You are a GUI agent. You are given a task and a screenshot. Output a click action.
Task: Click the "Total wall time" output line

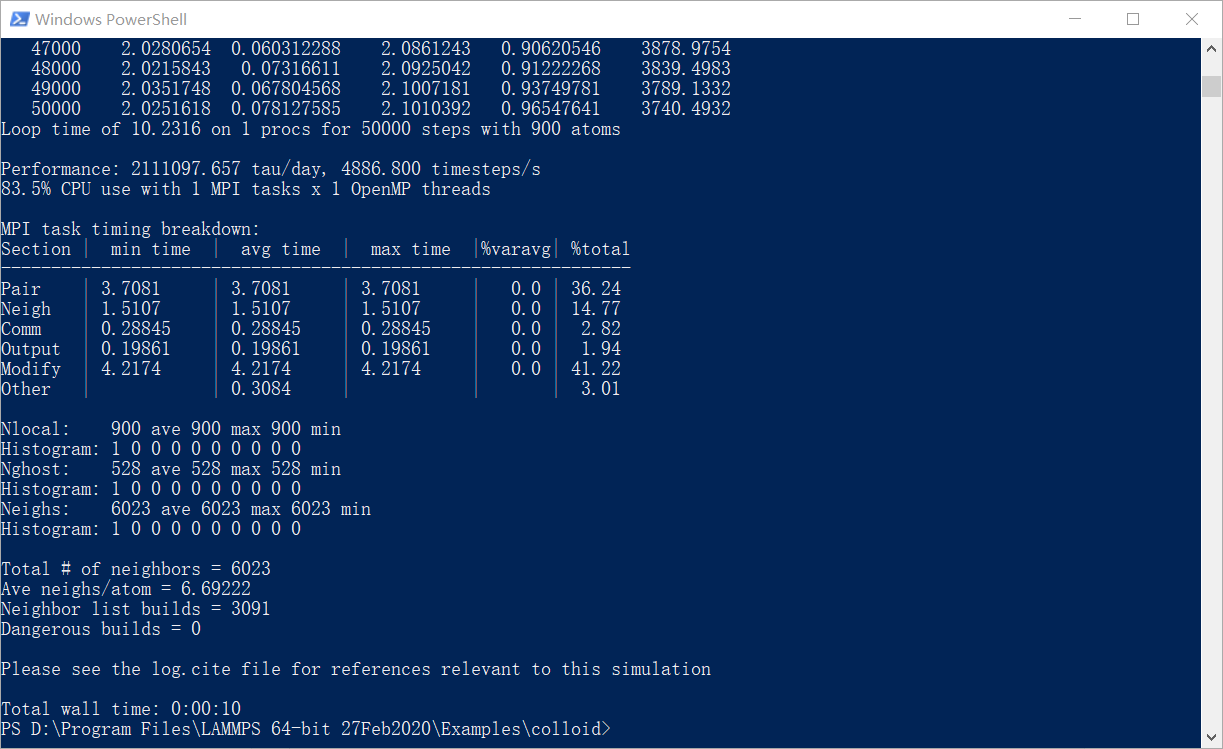(120, 709)
